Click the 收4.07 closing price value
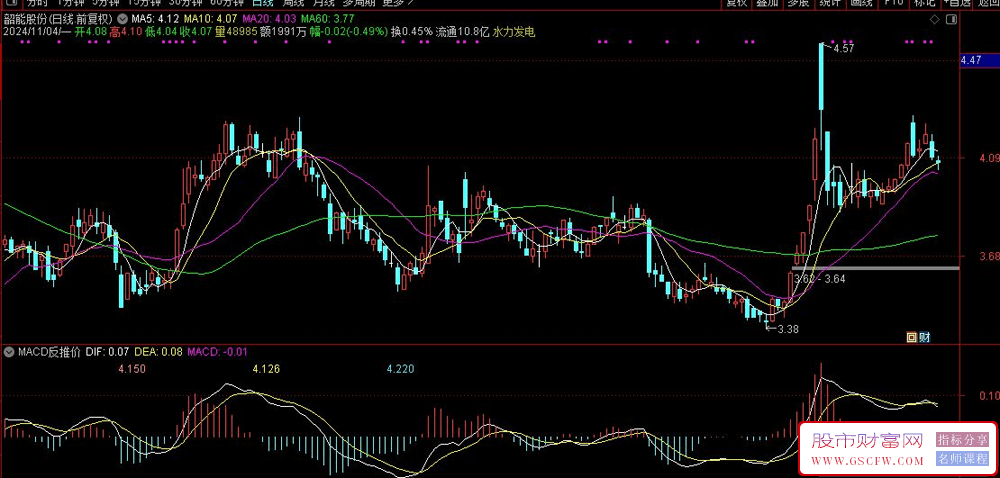The width and height of the screenshot is (1000, 478). click(x=196, y=31)
